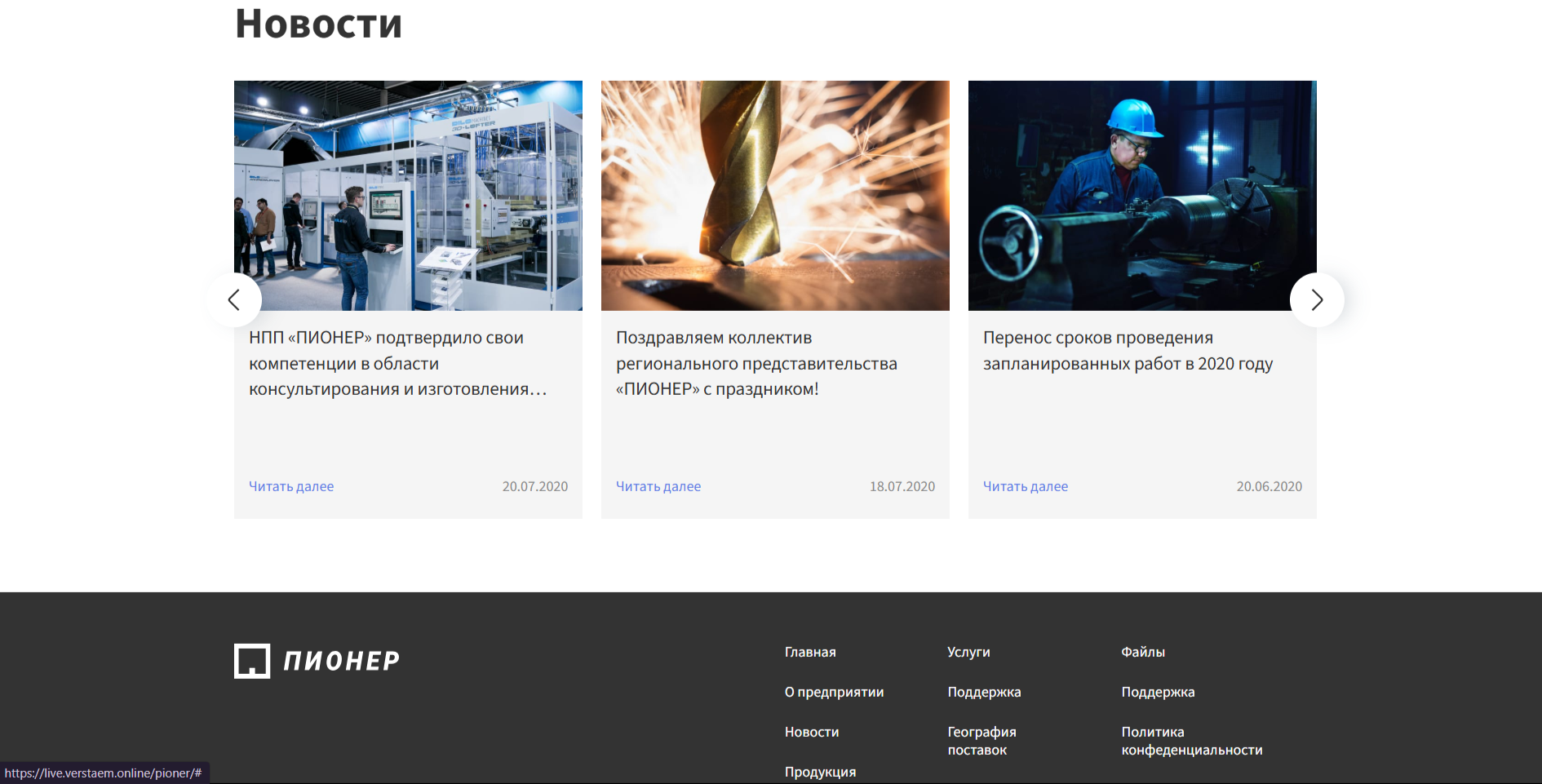The image size is (1542, 784).
Task: Click the 18.07.2020 date on the second card
Action: (x=902, y=486)
